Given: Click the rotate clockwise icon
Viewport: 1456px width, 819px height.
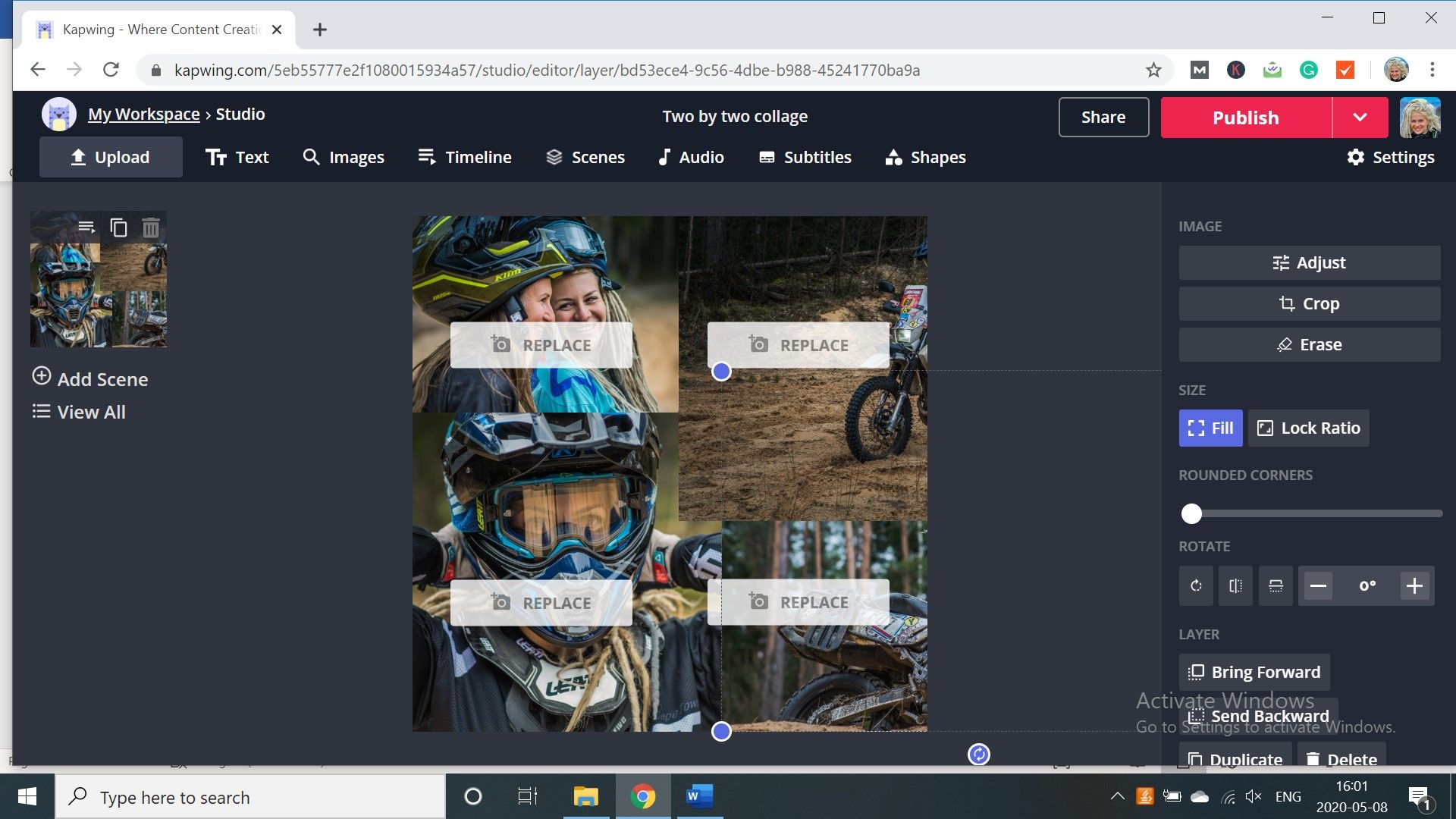Looking at the screenshot, I should pyautogui.click(x=1196, y=585).
